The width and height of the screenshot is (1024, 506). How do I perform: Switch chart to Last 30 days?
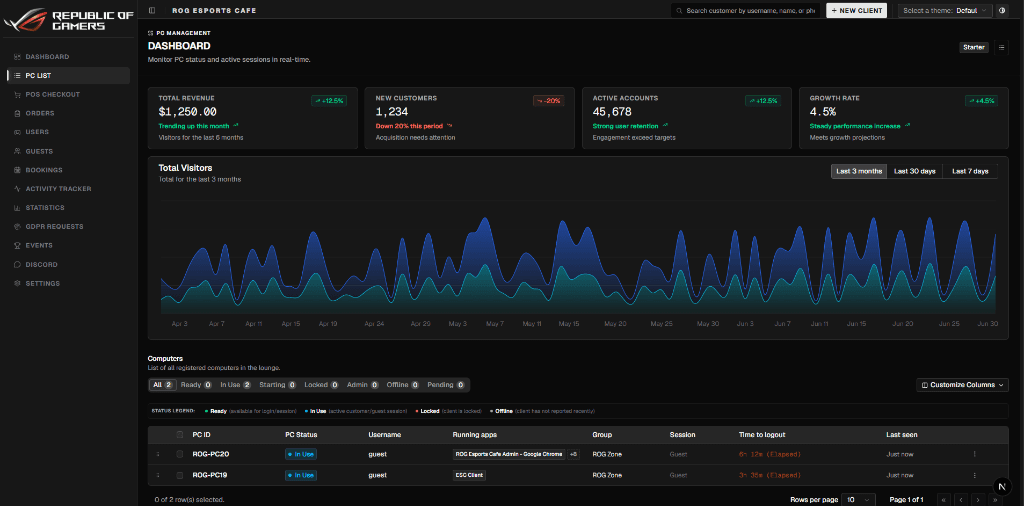914,171
